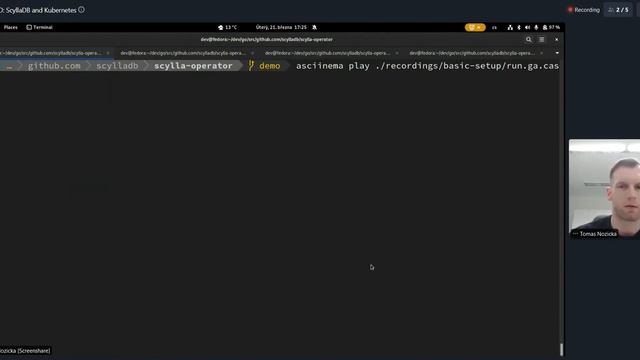Click the terminal window title path
This screenshot has width=640, height=360.
coord(267,40)
